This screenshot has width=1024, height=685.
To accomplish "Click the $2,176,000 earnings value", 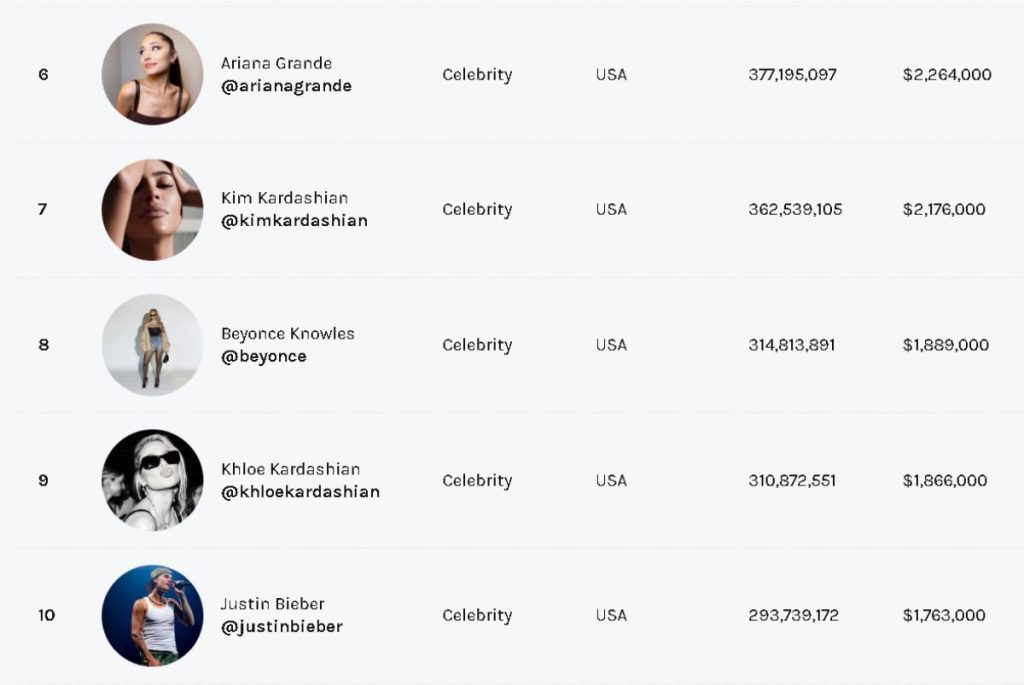I will (944, 209).
